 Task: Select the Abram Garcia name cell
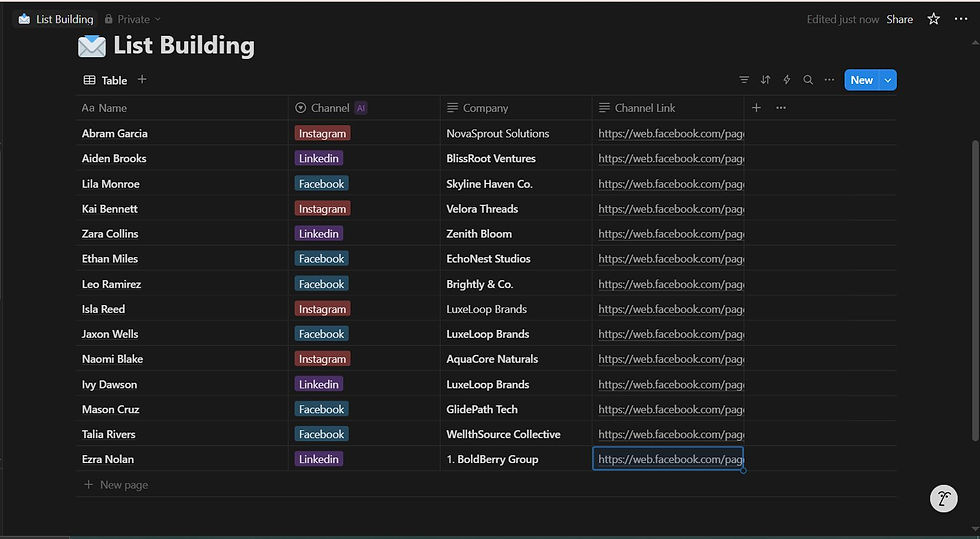[x=182, y=133]
